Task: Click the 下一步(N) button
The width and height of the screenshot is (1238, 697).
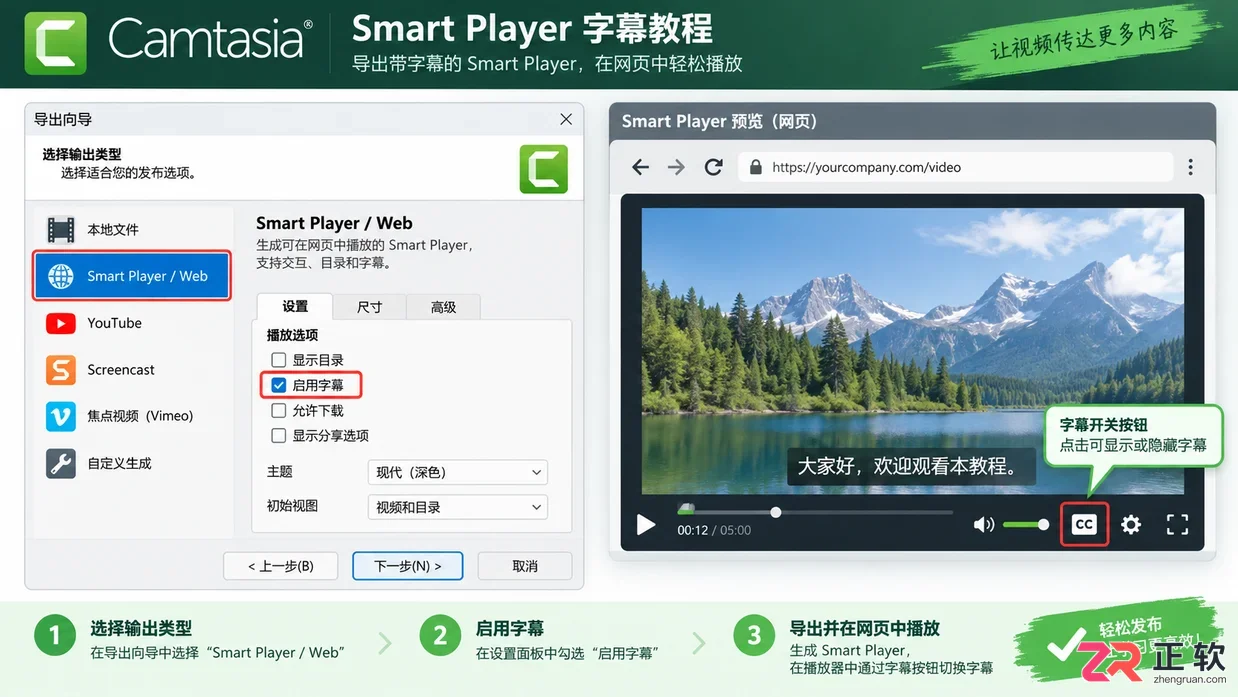Action: [408, 566]
